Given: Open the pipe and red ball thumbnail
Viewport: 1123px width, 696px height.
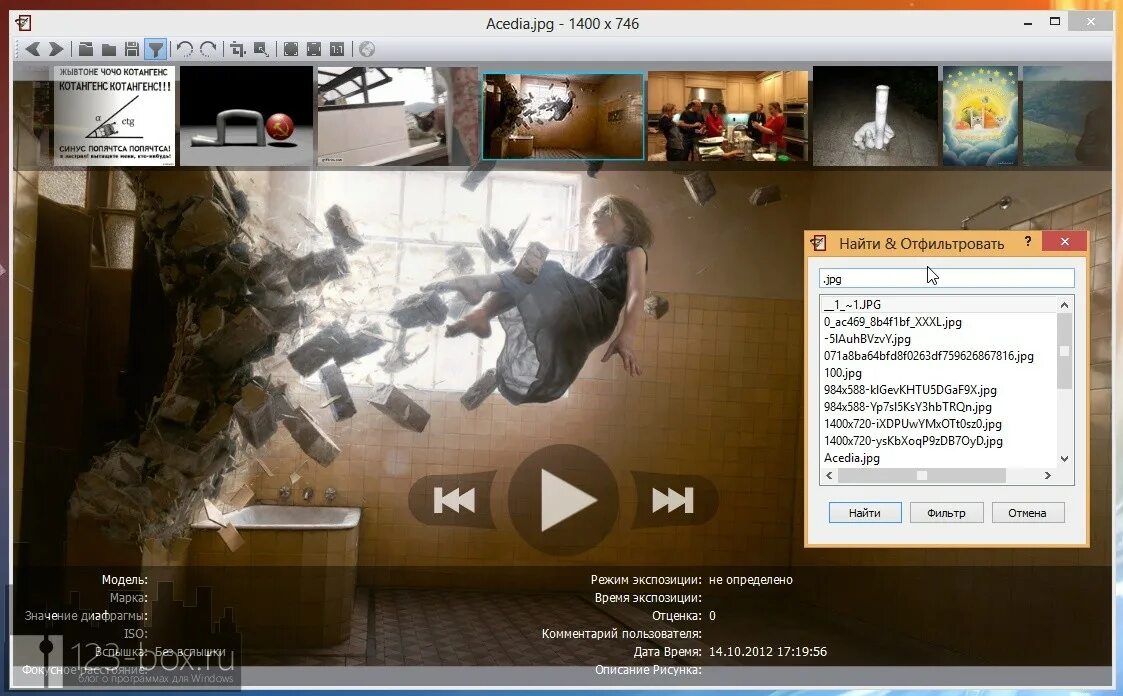Looking at the screenshot, I should [x=246, y=116].
